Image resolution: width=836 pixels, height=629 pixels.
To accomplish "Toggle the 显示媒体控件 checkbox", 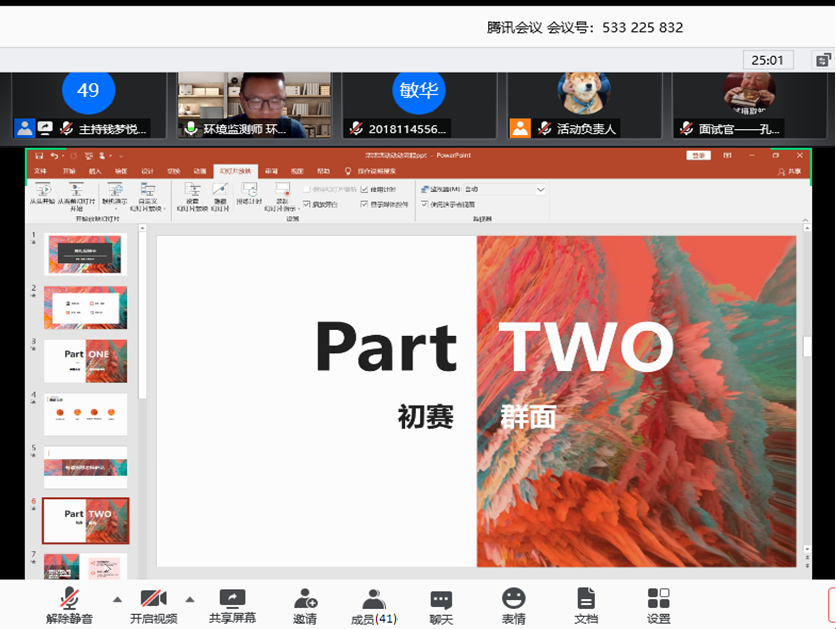I will [x=364, y=204].
